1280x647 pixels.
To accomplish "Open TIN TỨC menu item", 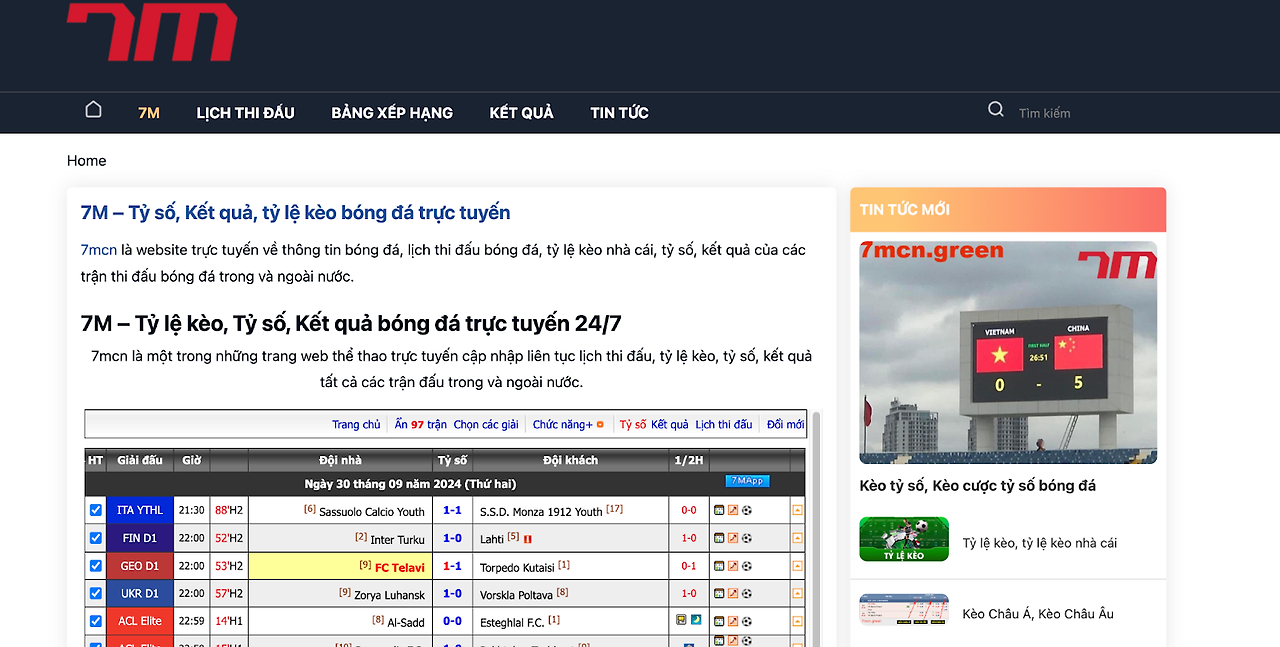I will [619, 112].
